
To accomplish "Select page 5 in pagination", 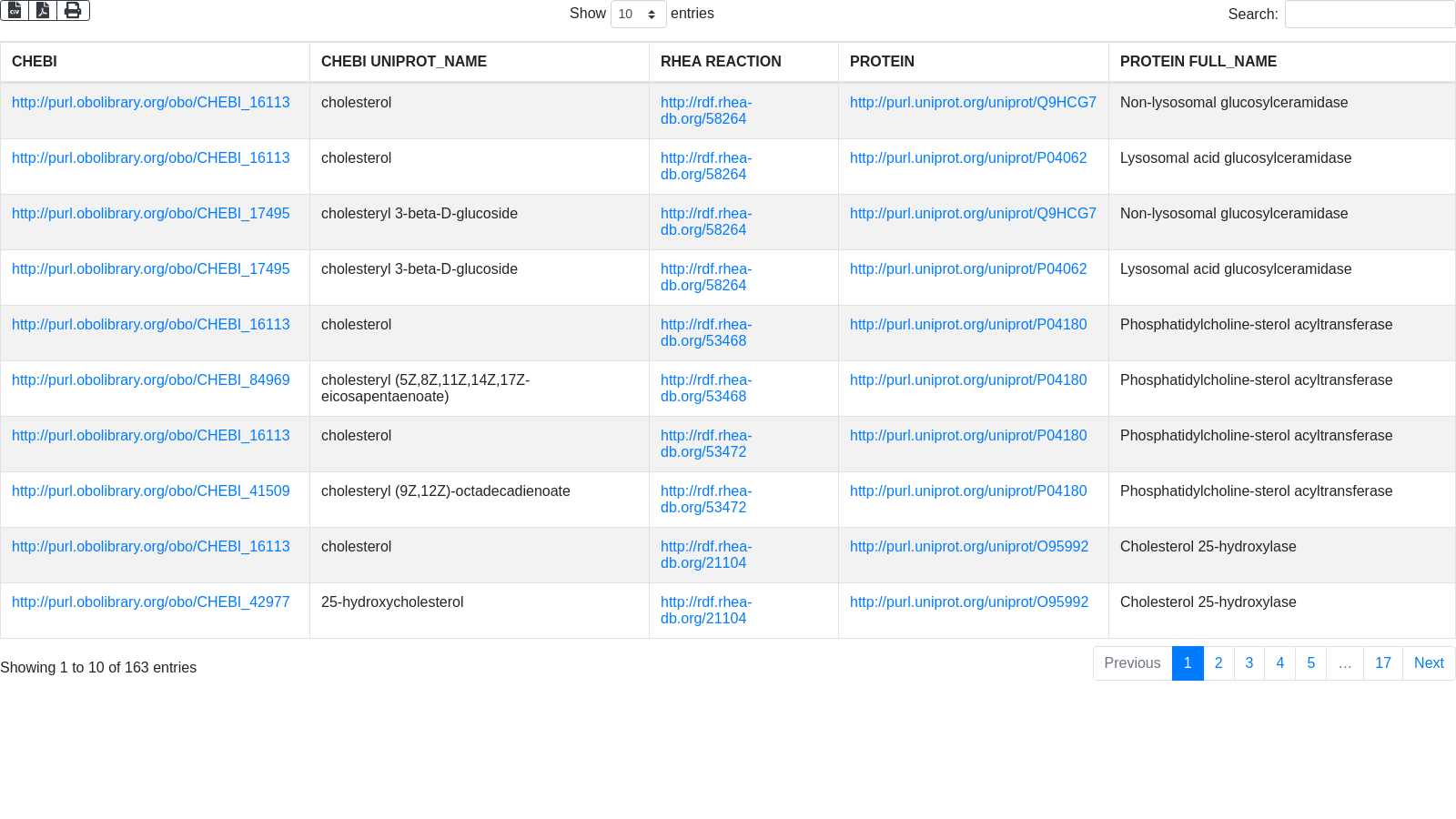I will (x=1310, y=663).
